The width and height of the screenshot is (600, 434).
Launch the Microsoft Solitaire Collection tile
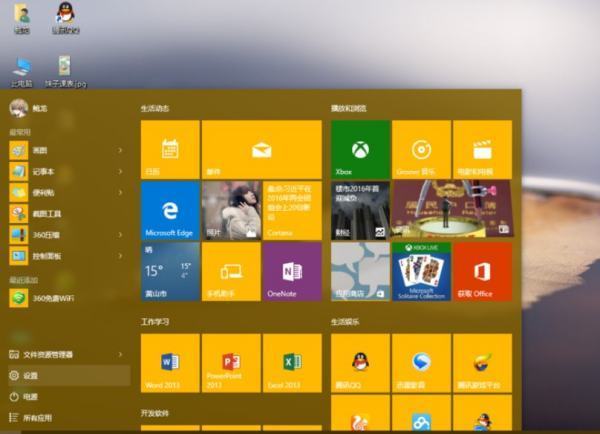click(421, 271)
